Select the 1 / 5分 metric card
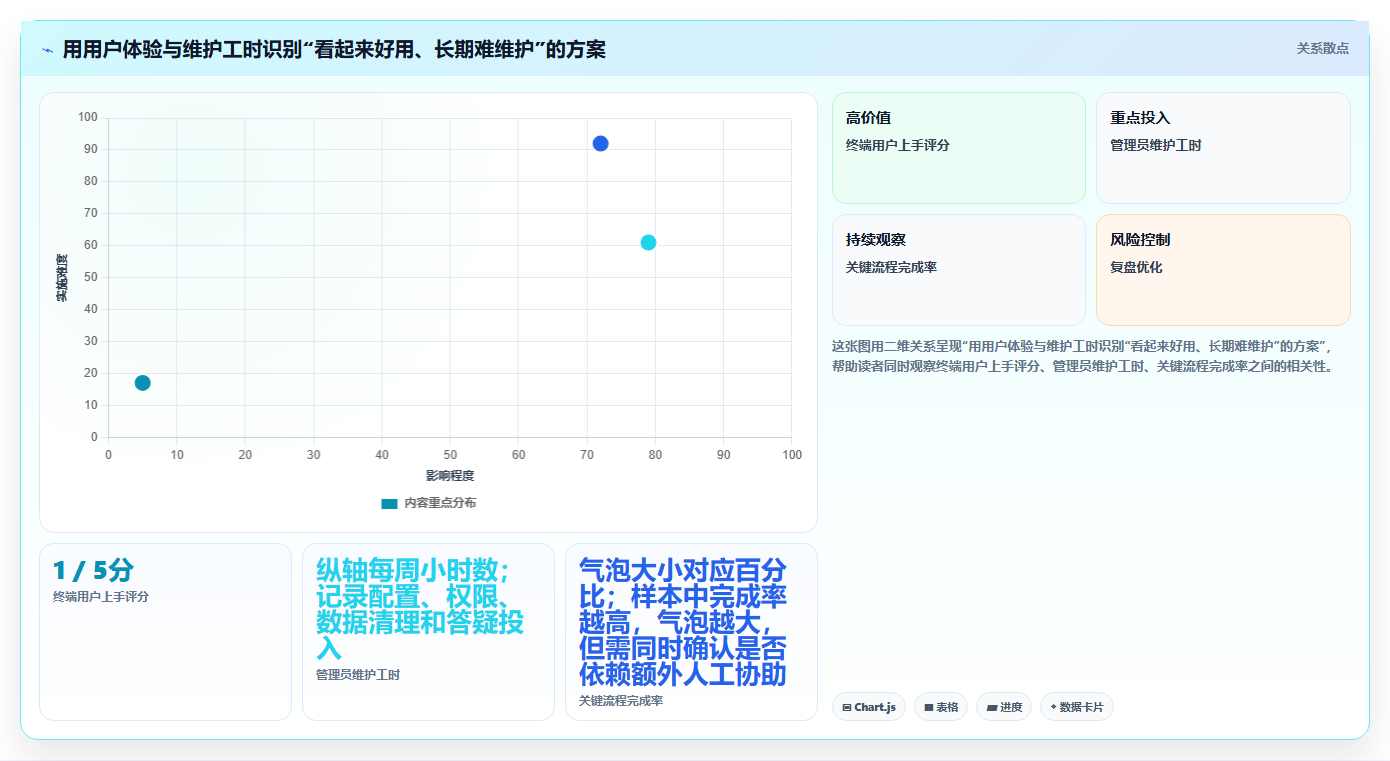This screenshot has height=761, width=1390. (x=165, y=632)
